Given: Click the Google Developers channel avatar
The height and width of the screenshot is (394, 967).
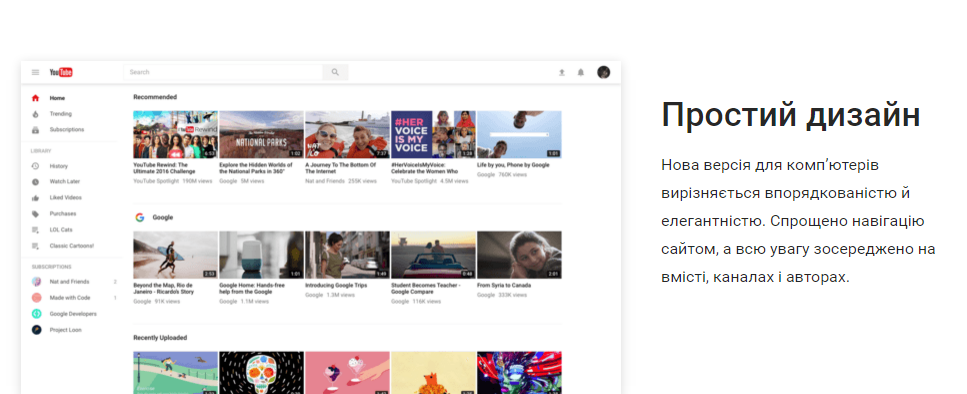Looking at the screenshot, I should tap(36, 314).
